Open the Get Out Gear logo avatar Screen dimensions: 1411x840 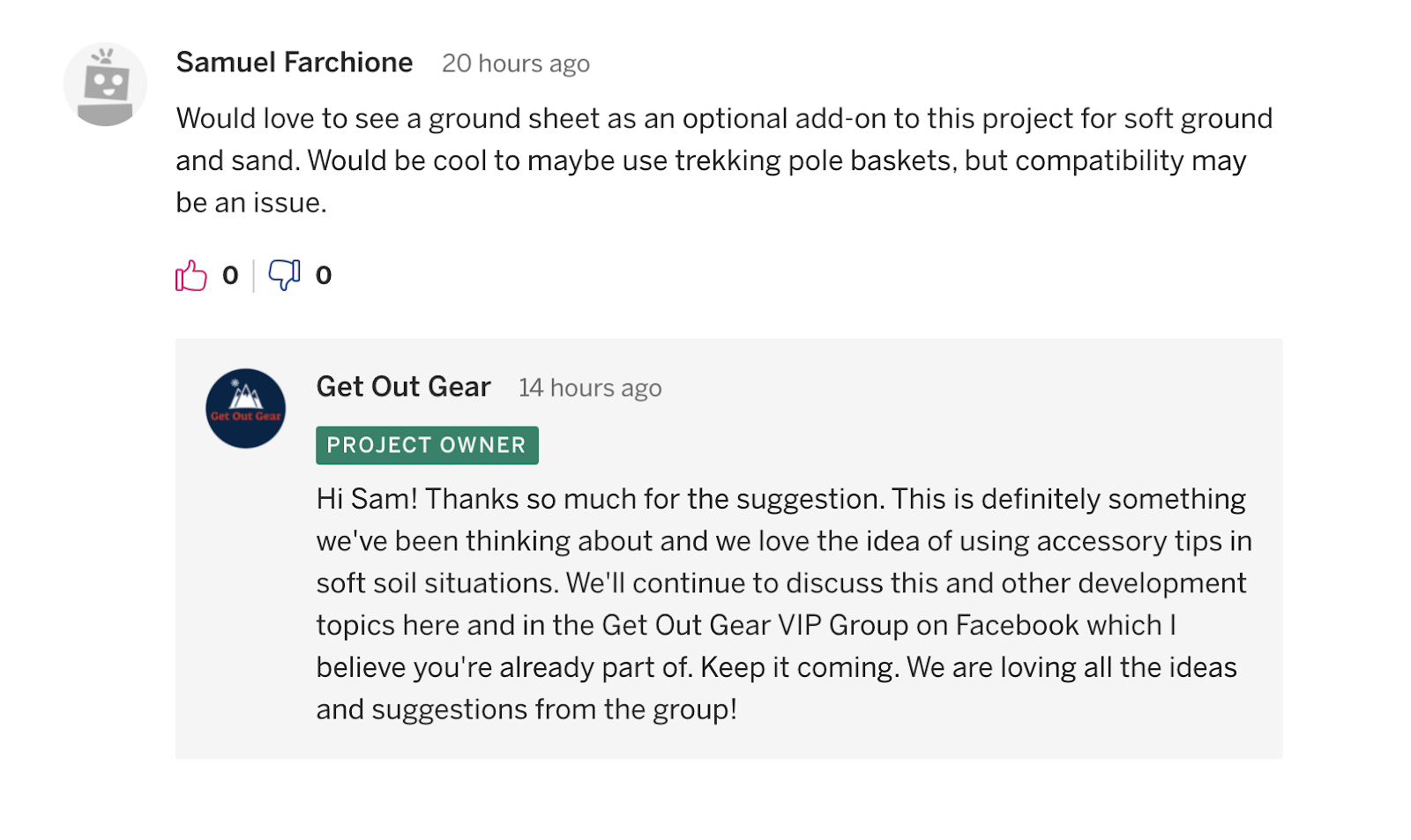point(245,408)
